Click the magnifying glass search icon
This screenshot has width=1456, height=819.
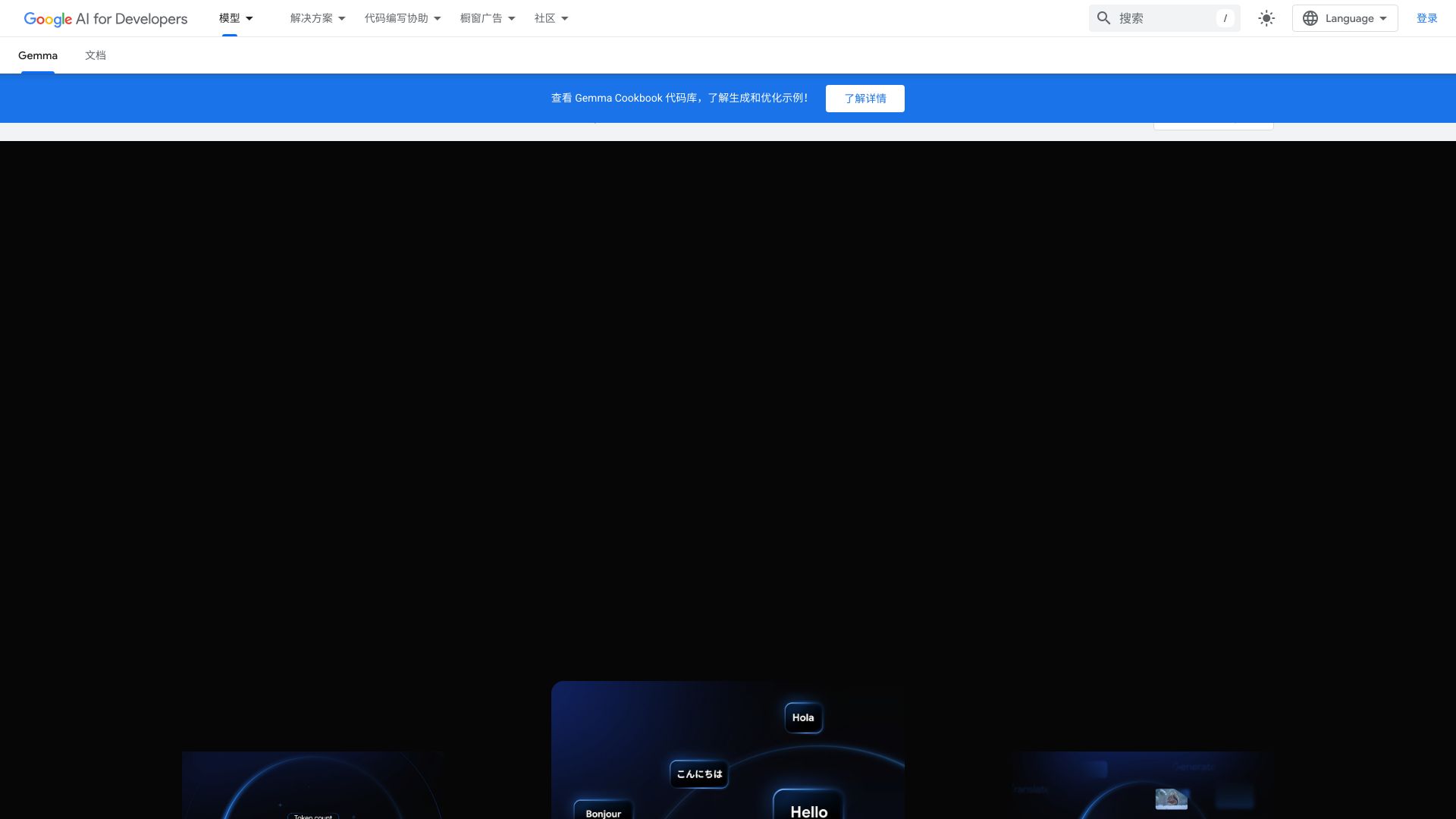click(x=1104, y=18)
